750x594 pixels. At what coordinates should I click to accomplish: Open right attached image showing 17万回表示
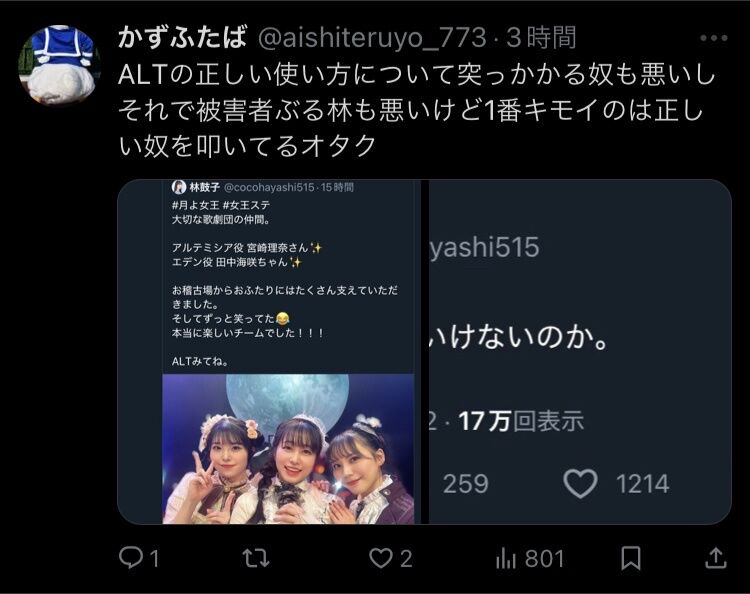click(x=580, y=352)
